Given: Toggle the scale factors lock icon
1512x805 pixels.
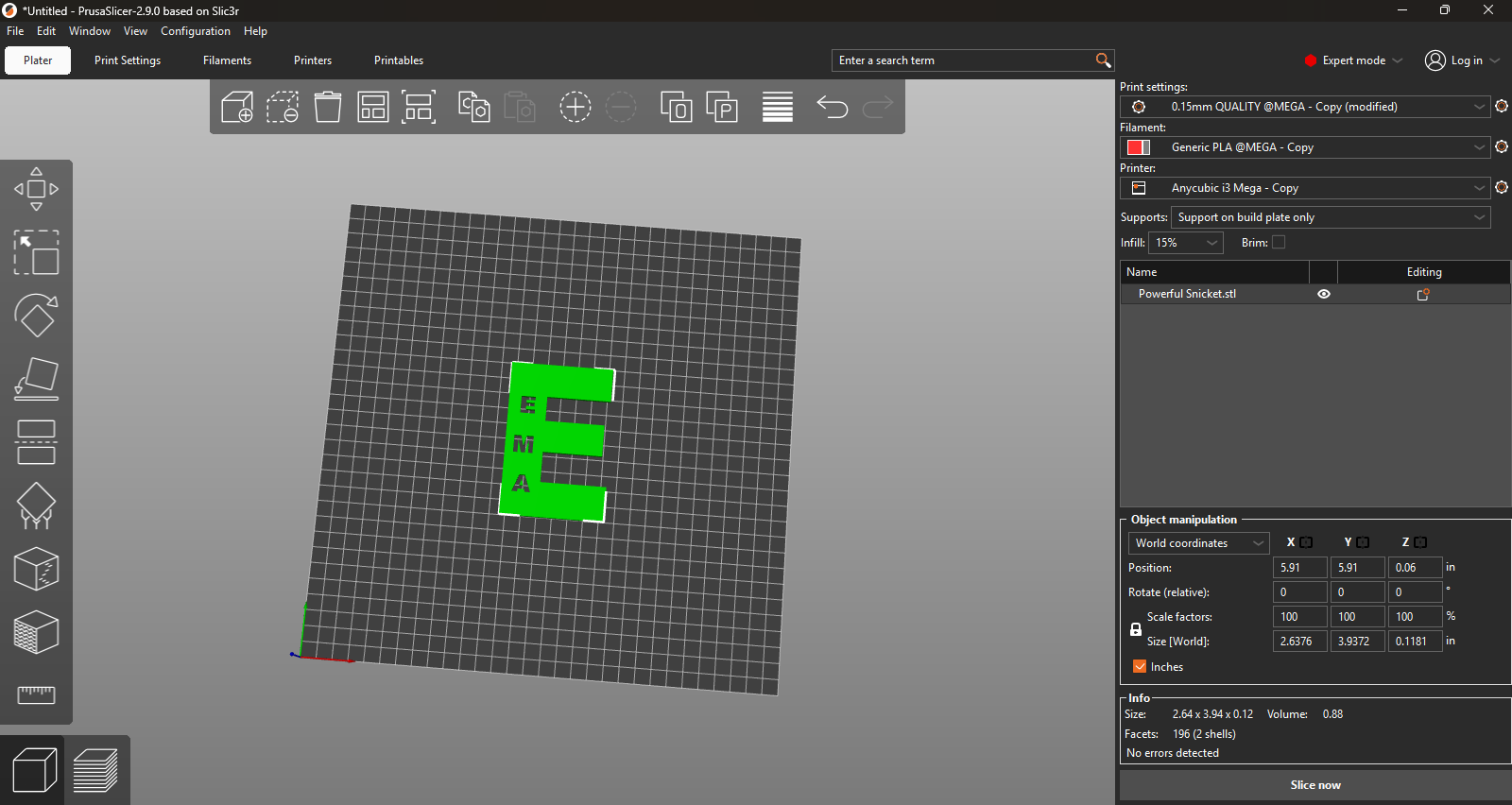Looking at the screenshot, I should pyautogui.click(x=1136, y=629).
